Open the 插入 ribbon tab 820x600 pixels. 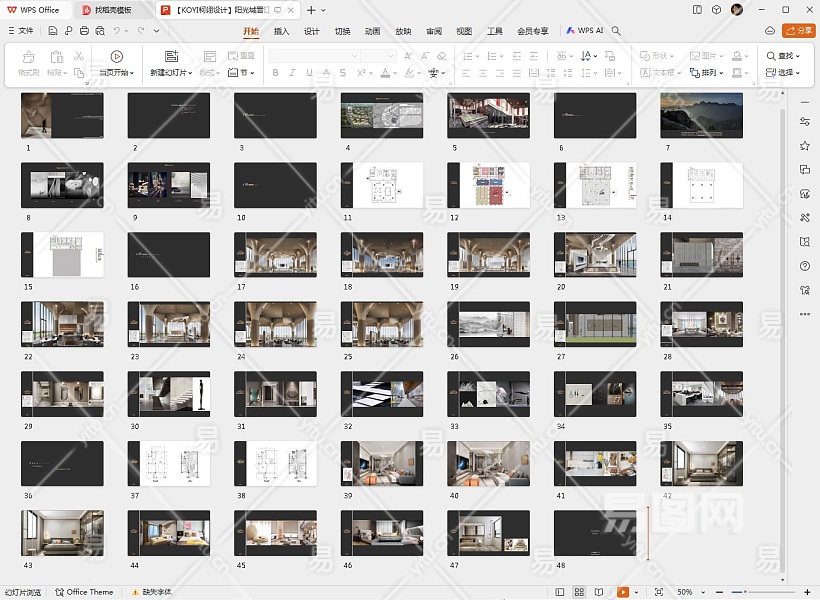(281, 31)
